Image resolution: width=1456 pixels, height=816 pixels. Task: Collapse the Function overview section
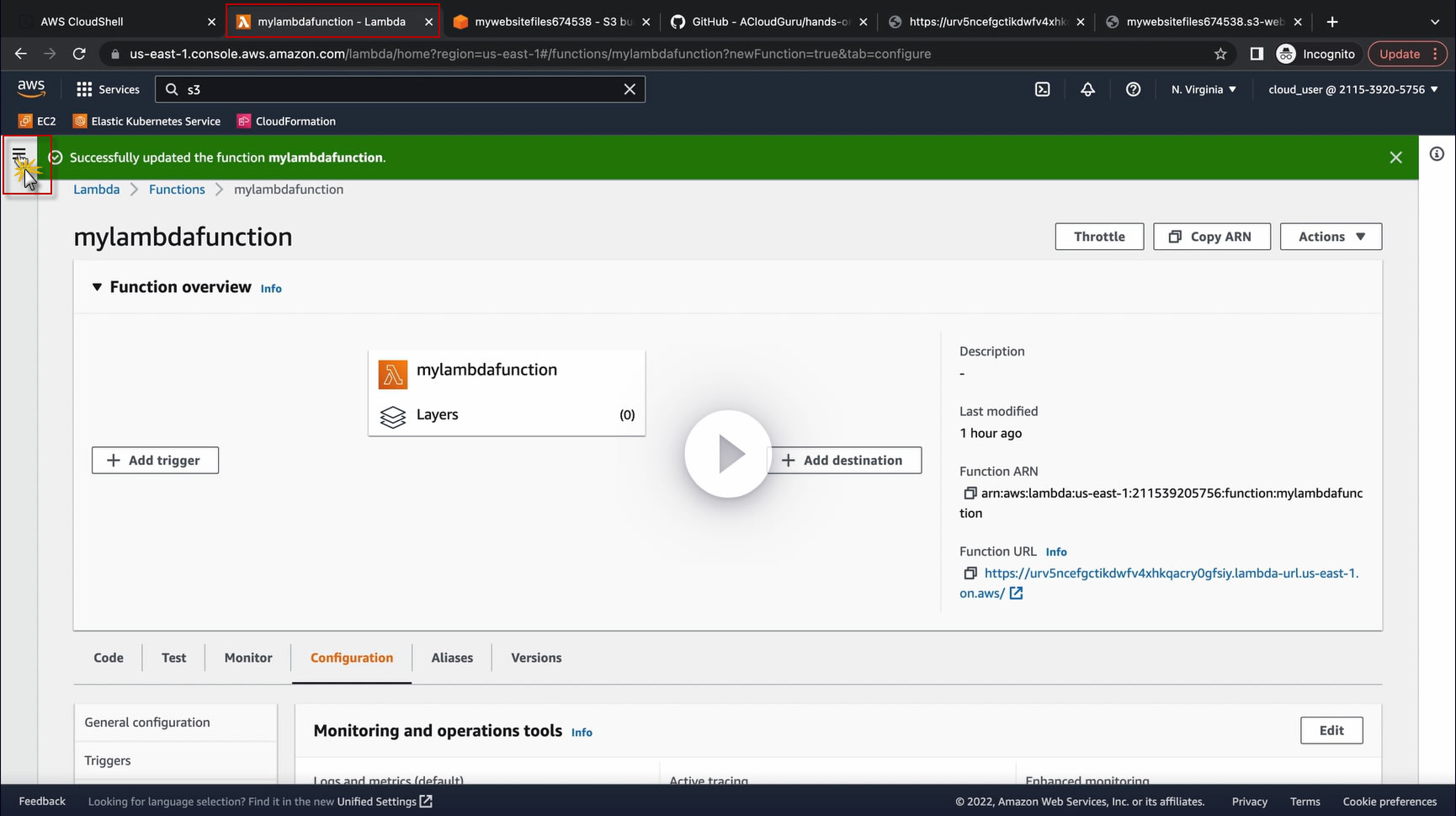tap(97, 287)
